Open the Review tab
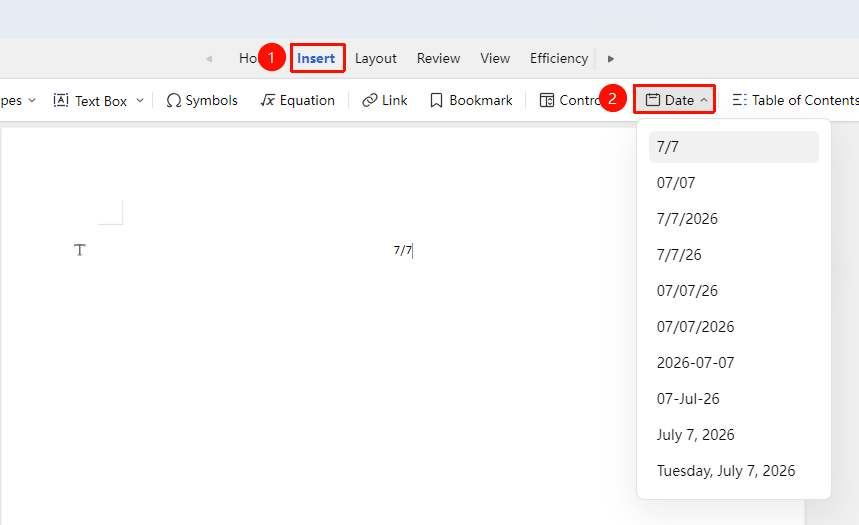The width and height of the screenshot is (859, 525). (438, 58)
